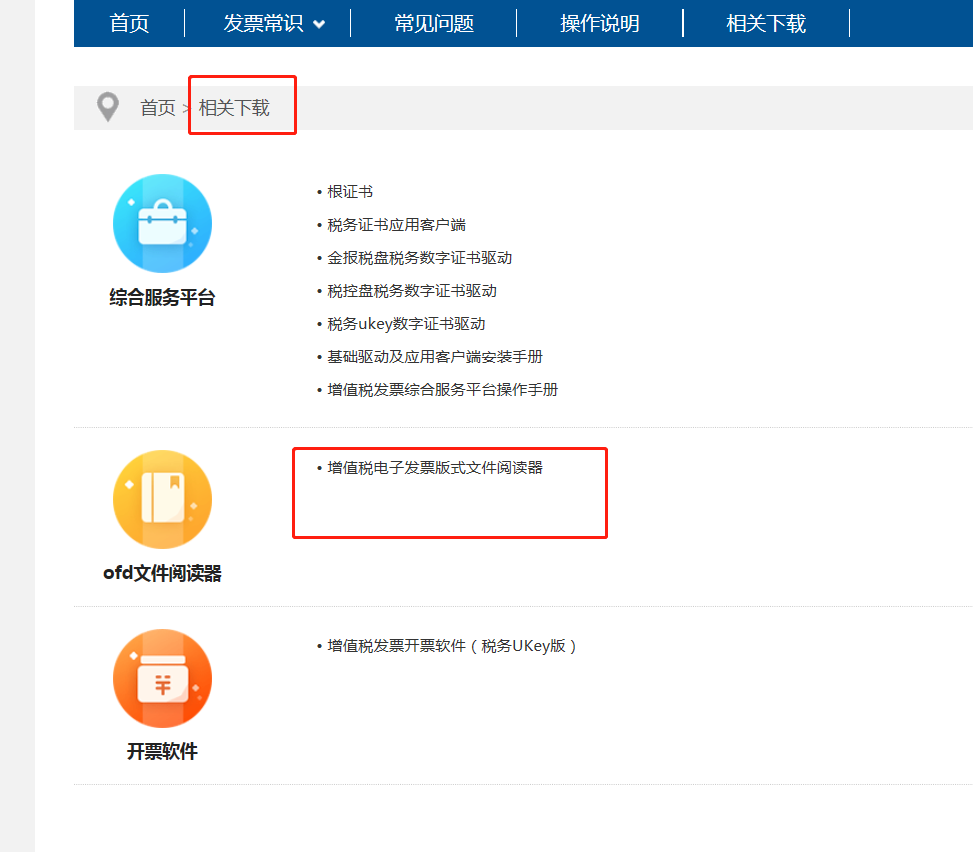
Task: Open the 操作说明 navigation item
Action: click(600, 24)
